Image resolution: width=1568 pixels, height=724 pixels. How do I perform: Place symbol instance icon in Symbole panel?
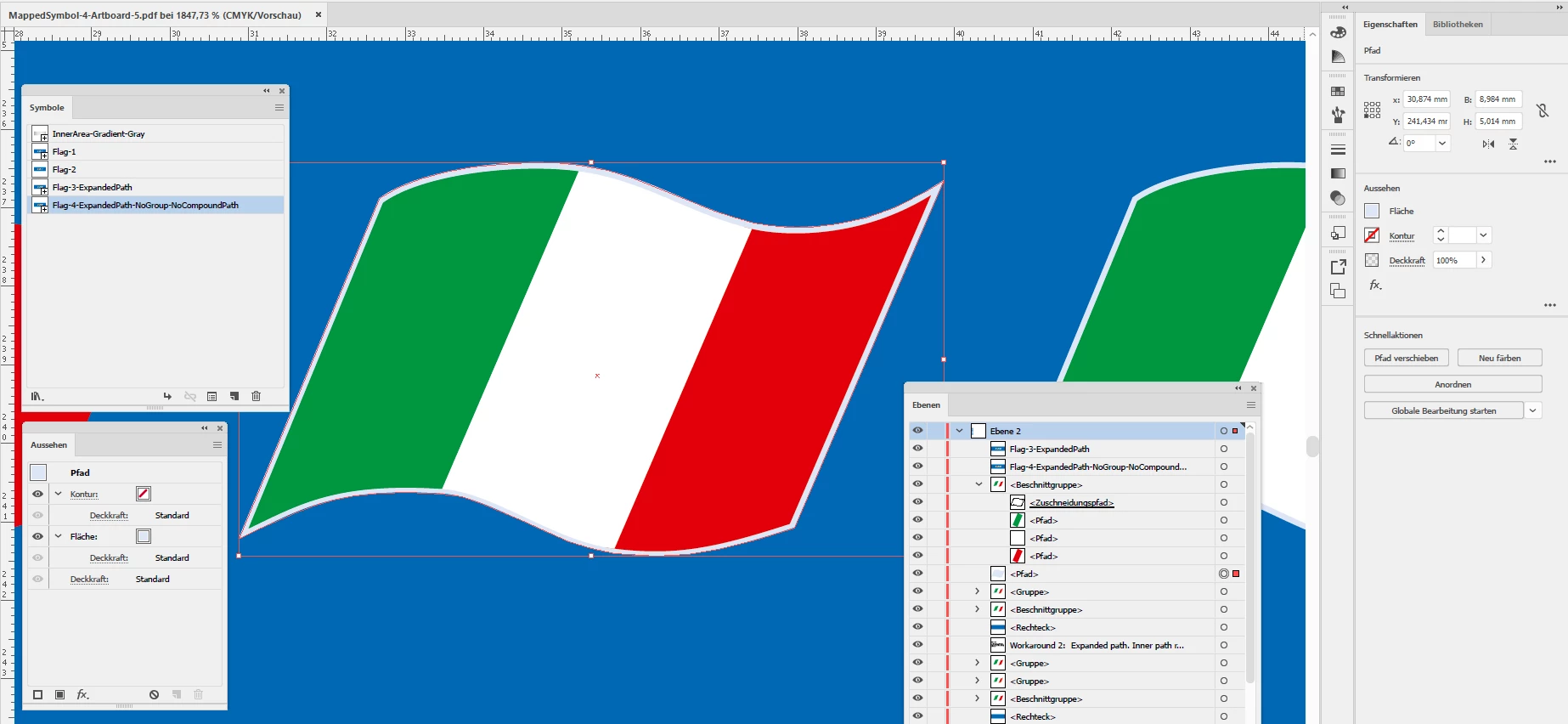167,396
